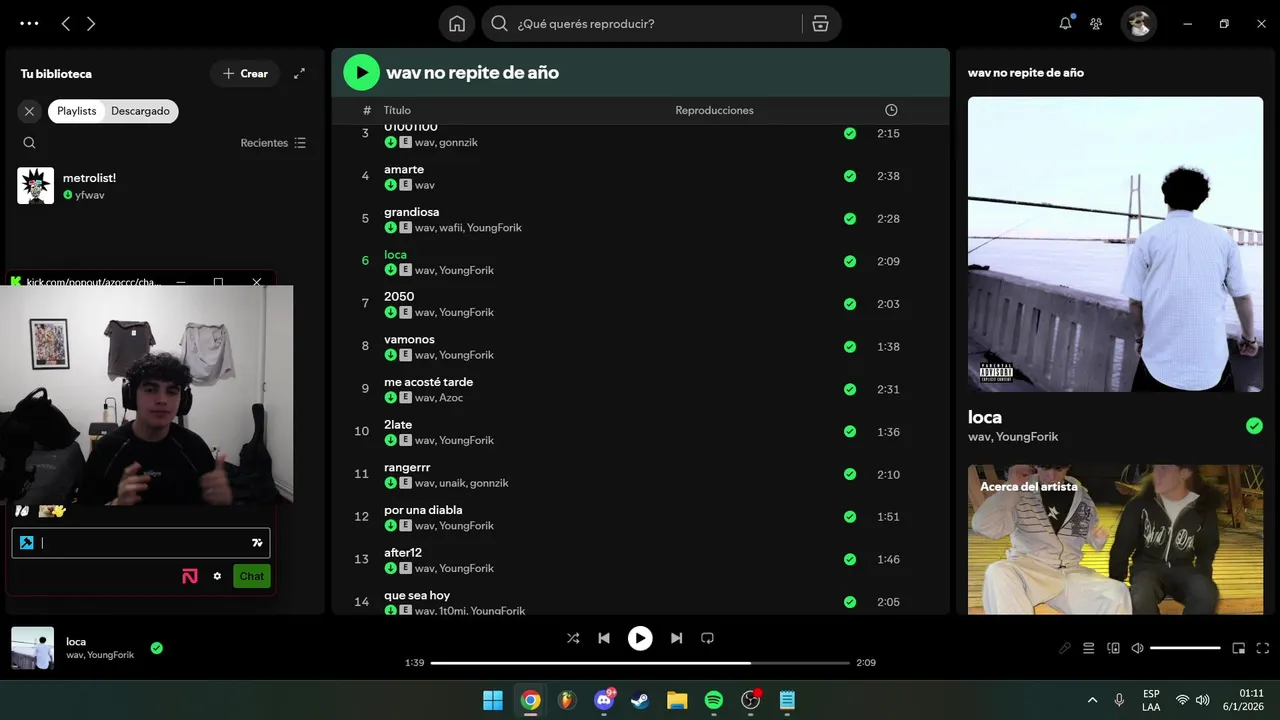Toggle saved checkmark for vamonos
The width and height of the screenshot is (1280, 720).
pyautogui.click(x=849, y=347)
